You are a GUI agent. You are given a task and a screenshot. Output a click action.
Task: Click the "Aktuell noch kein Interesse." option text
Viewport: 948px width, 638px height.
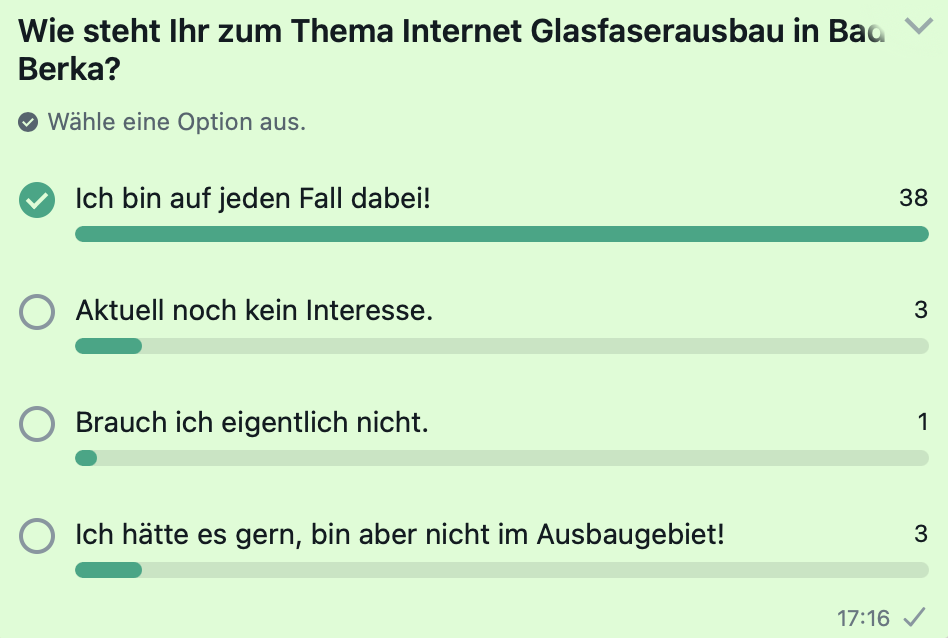pos(254,311)
